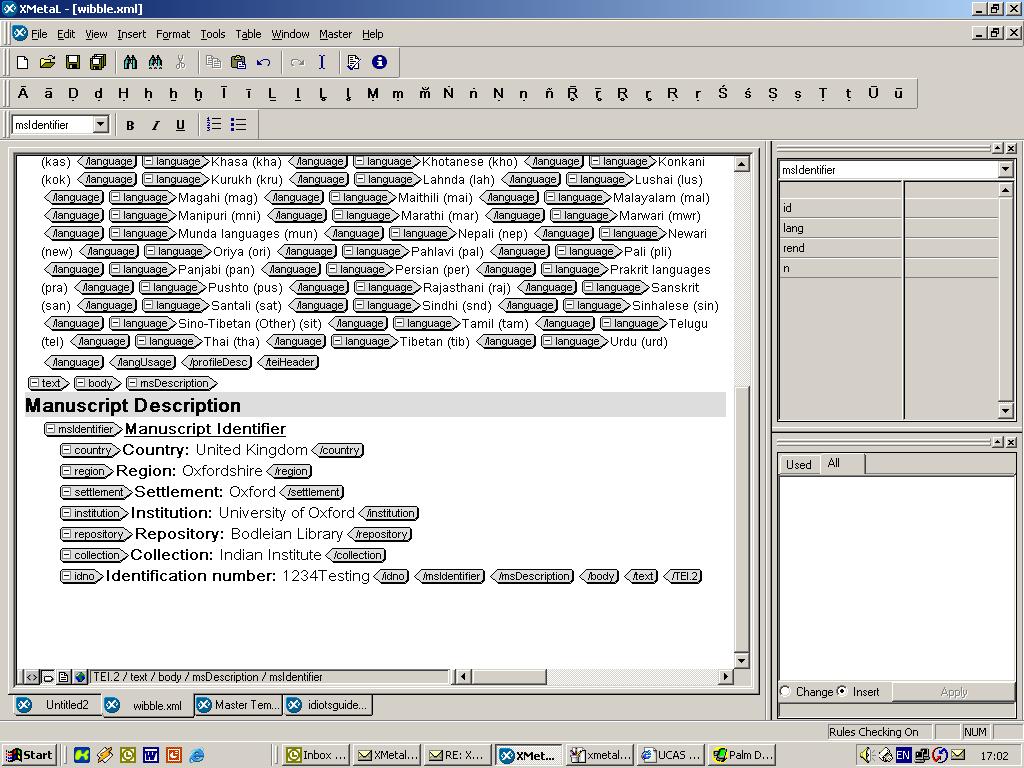Create a new document with New icon

22,62
